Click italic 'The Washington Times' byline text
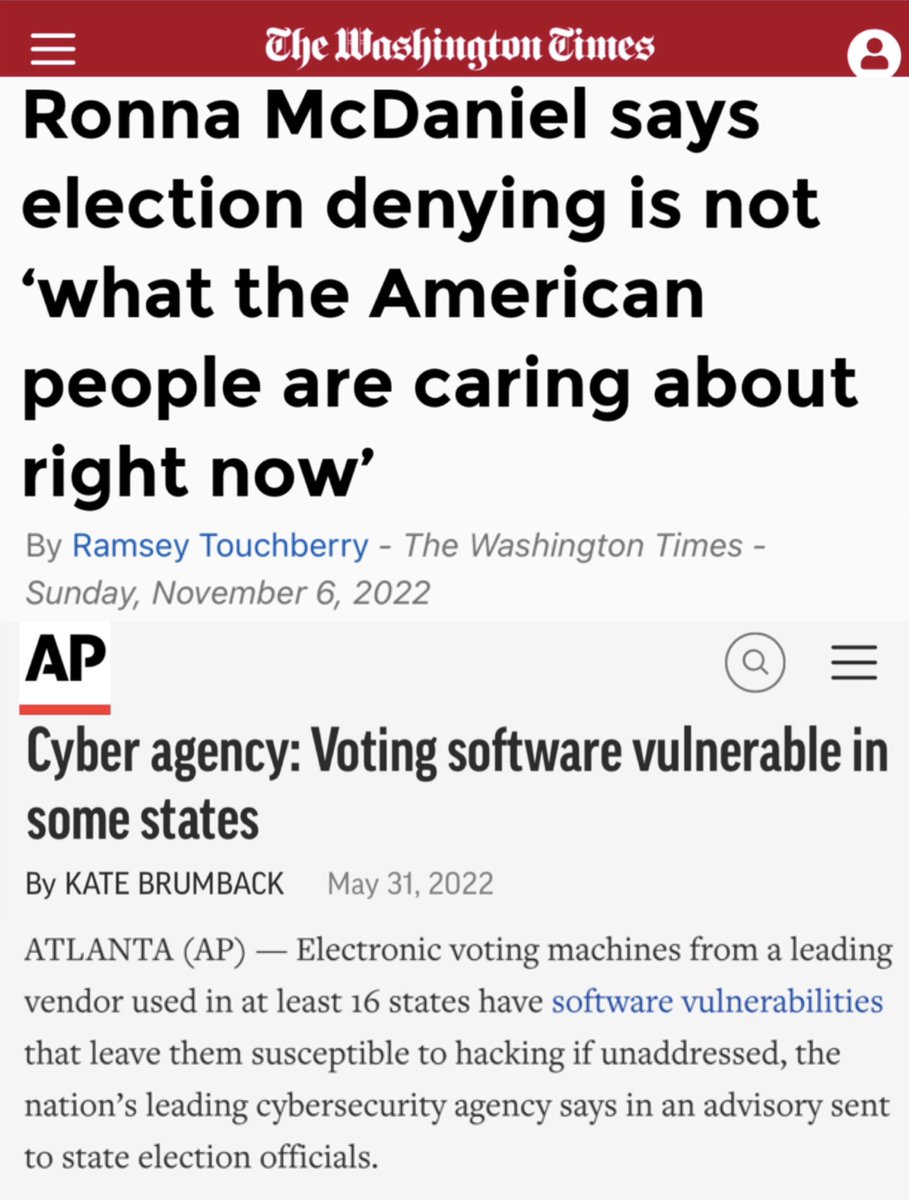 pyautogui.click(x=573, y=546)
